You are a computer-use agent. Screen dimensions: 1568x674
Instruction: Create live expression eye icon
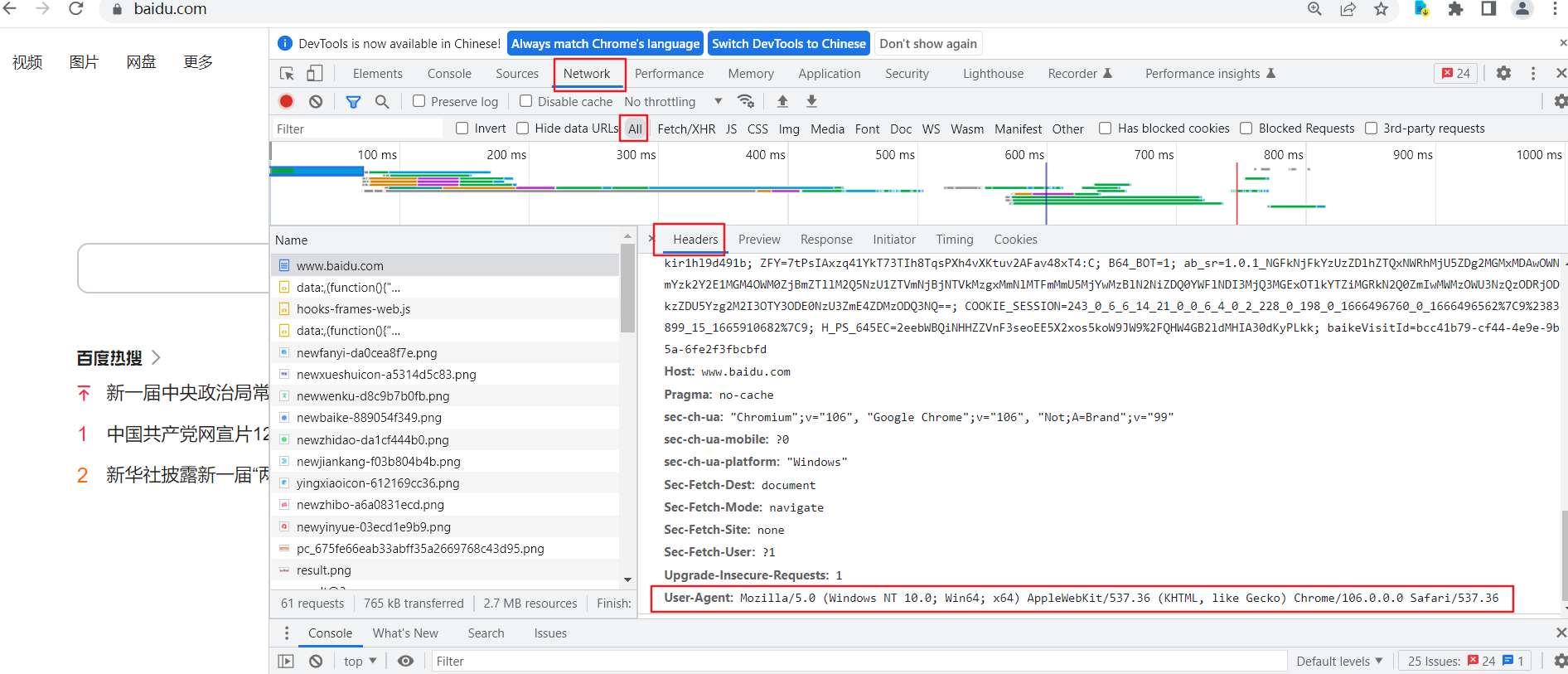405,661
